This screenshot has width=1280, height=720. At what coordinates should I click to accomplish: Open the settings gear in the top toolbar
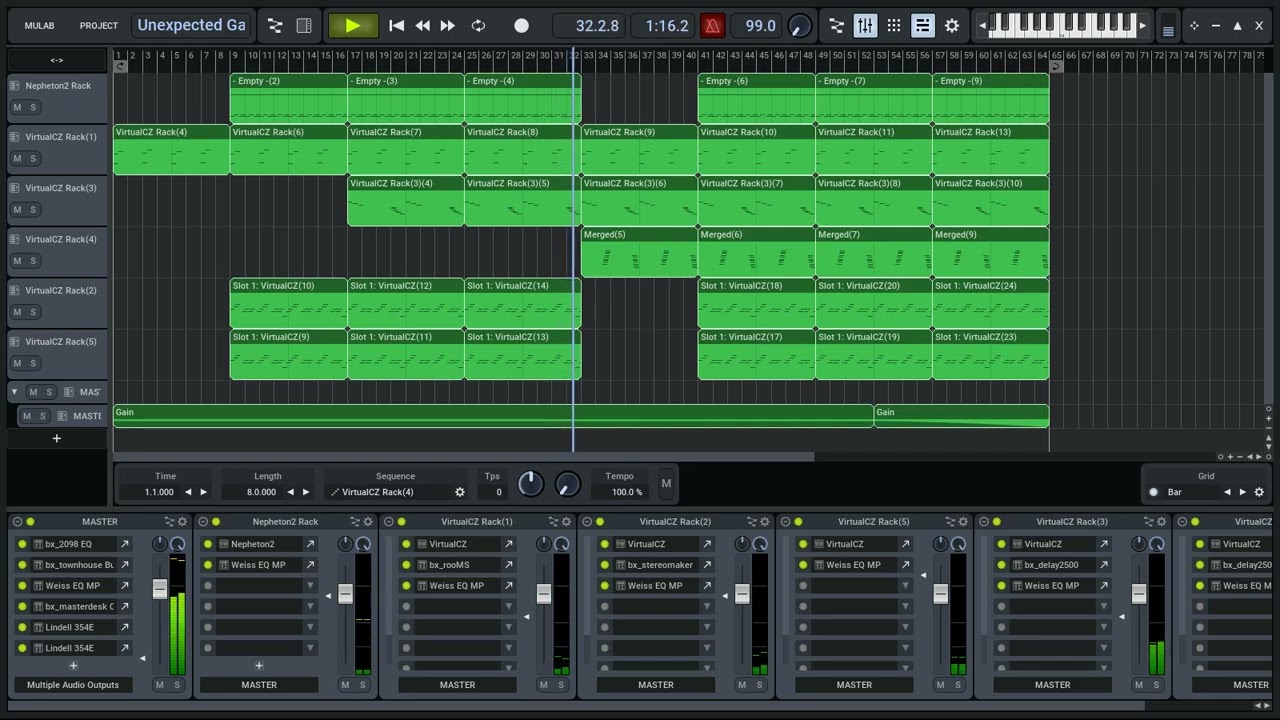[x=952, y=26]
